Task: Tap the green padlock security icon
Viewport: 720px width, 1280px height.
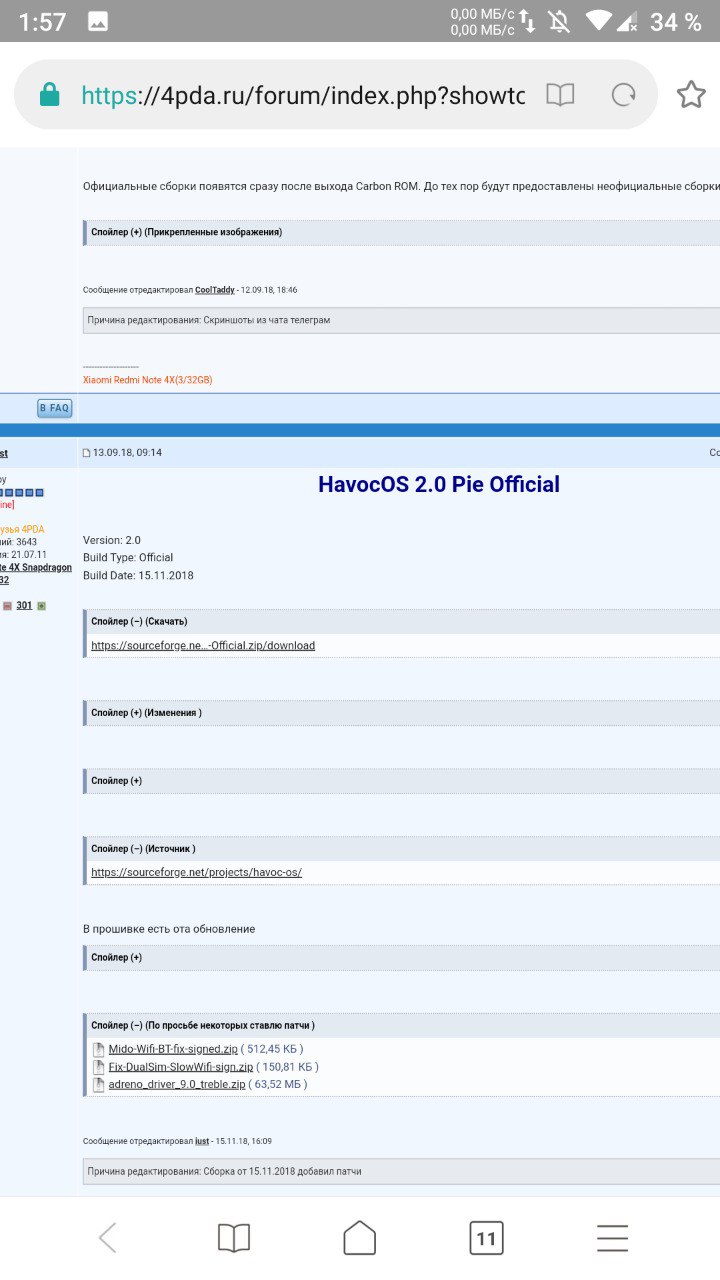Action: (x=49, y=95)
